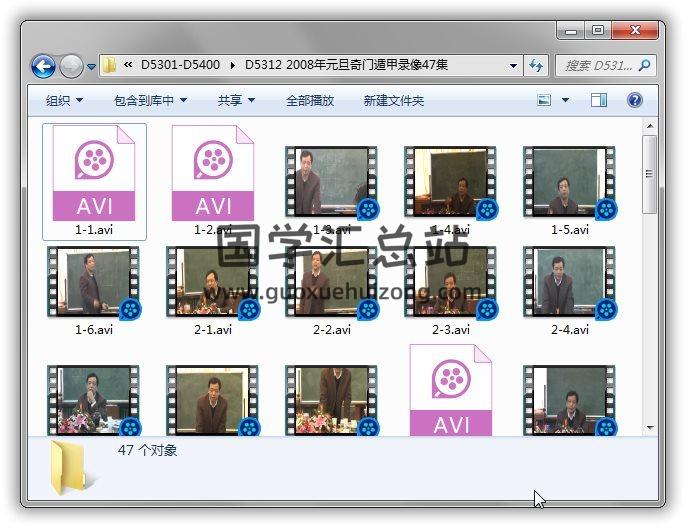The image size is (686, 528).
Task: Select the 1-2.avi file icon
Action: coord(213,173)
